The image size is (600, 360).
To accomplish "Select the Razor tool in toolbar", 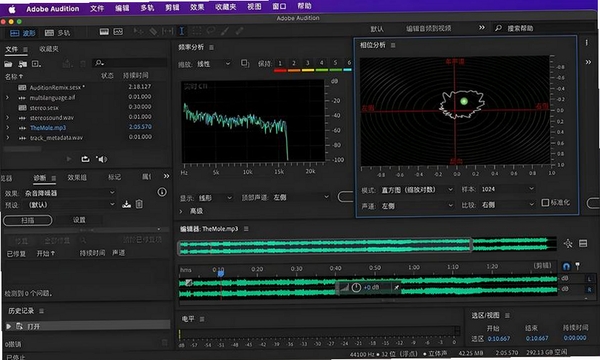I will point(153,31).
